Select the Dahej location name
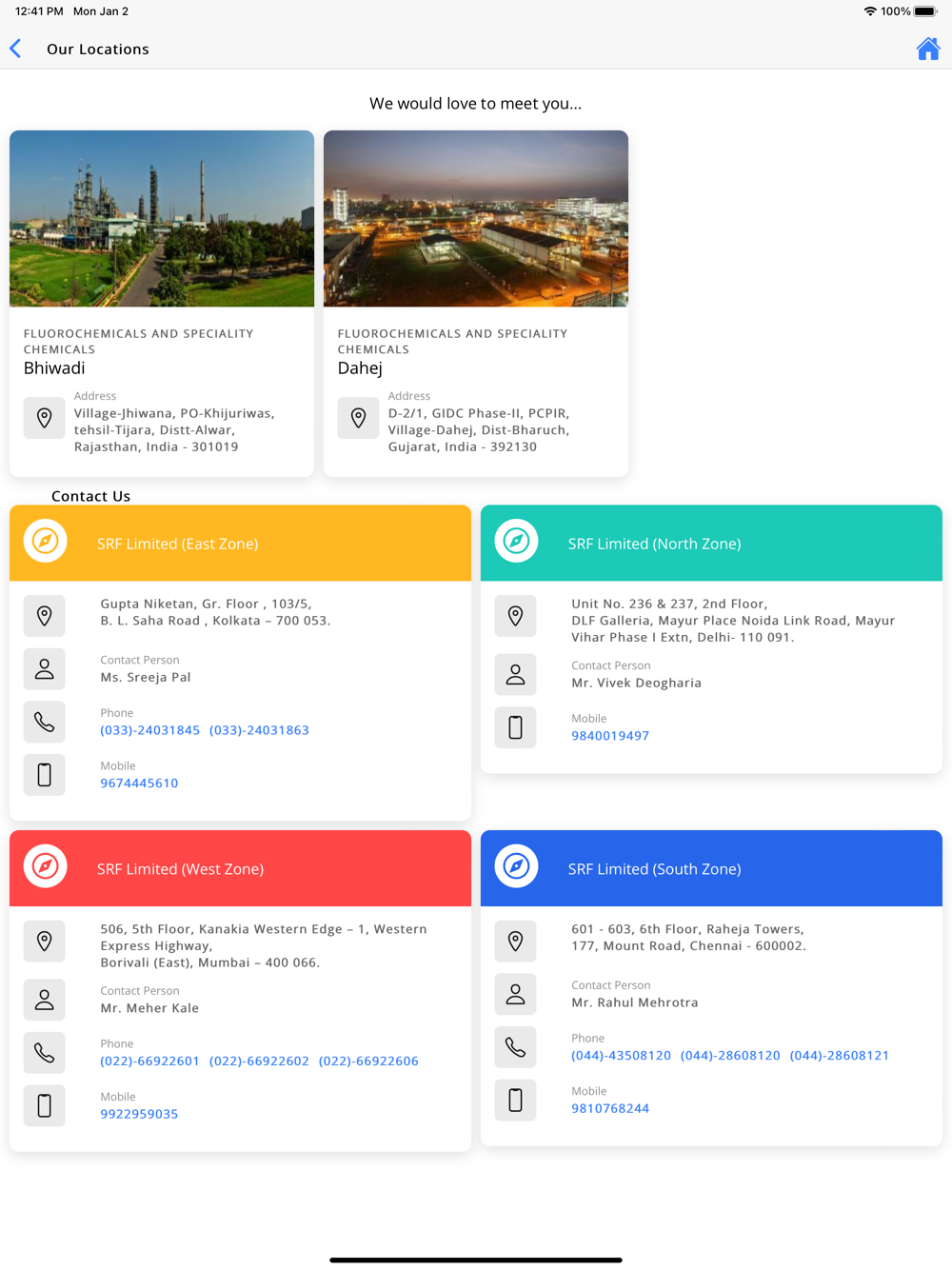The width and height of the screenshot is (952, 1270). coord(360,368)
